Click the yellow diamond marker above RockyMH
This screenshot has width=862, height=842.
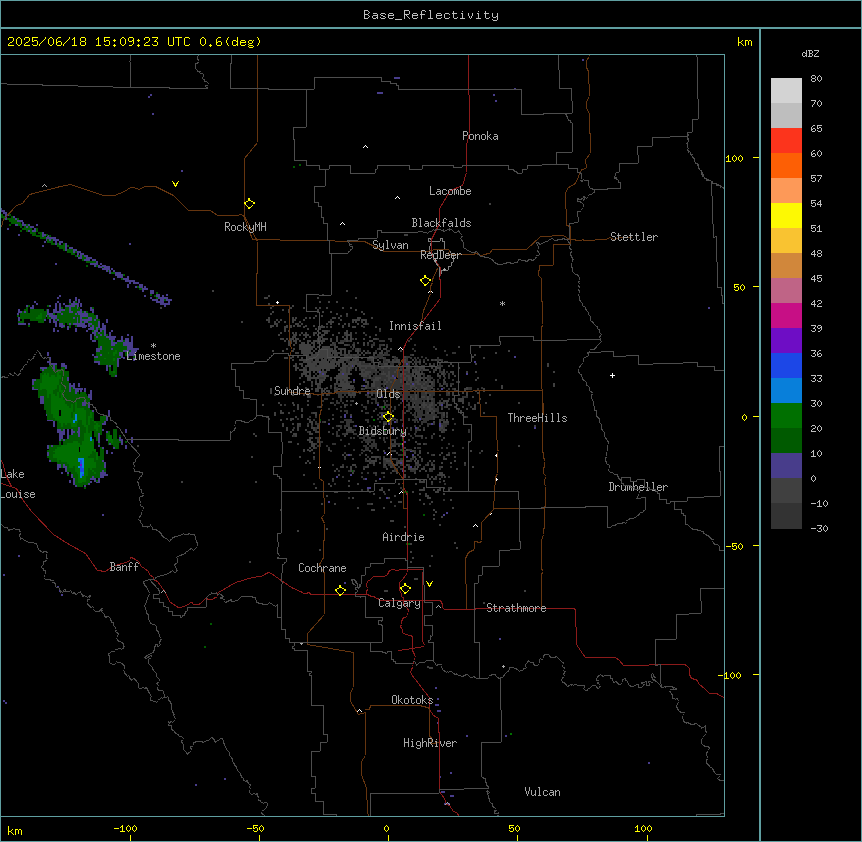(x=249, y=204)
